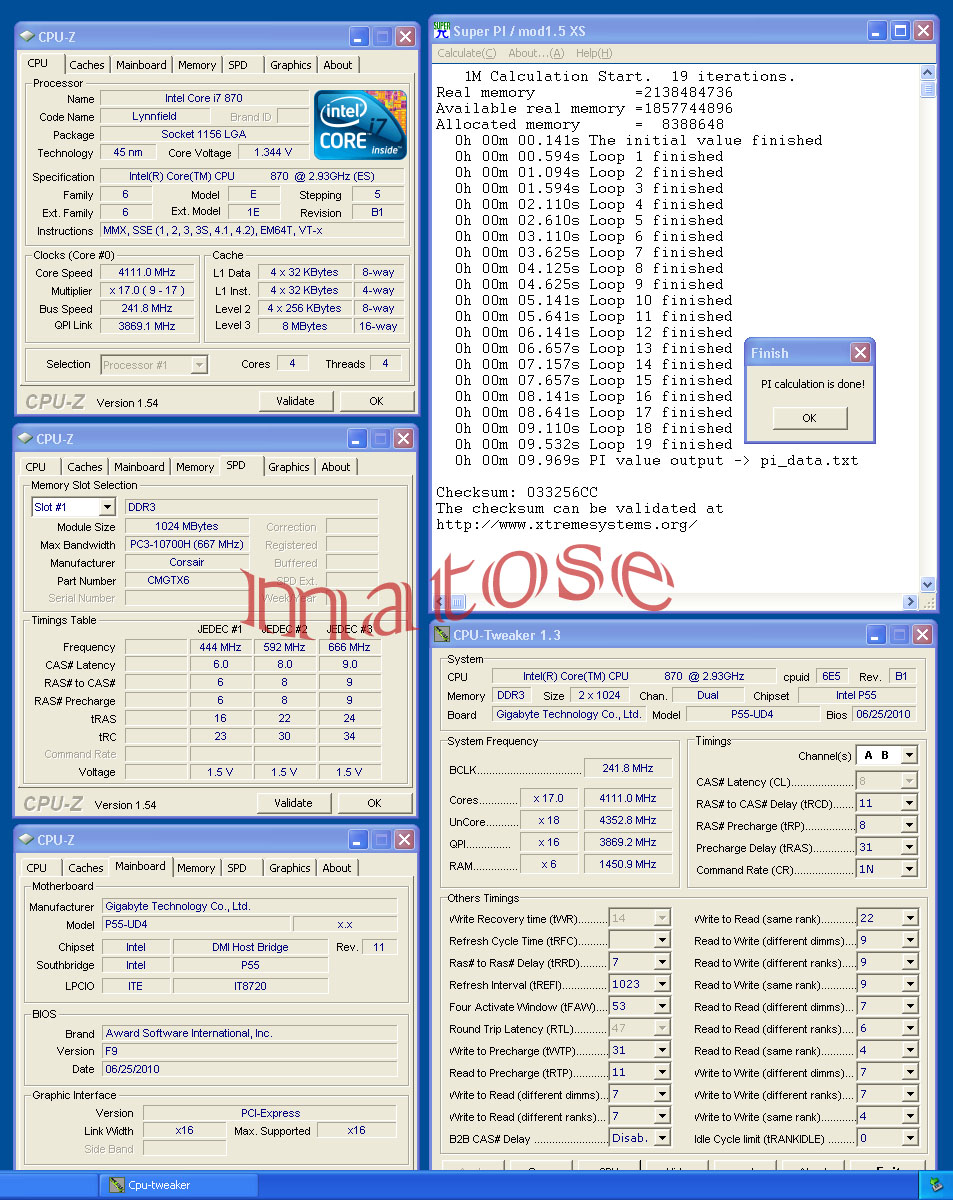Open the Slot #1 memory slot dropdown
Image resolution: width=953 pixels, height=1200 pixels.
107,507
